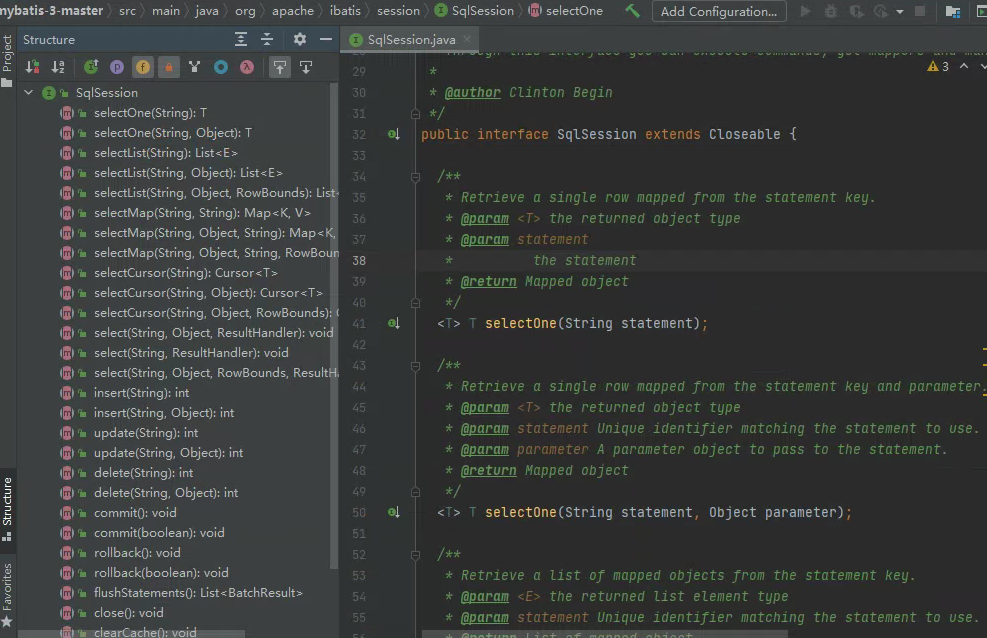Viewport: 987px width, 638px height.
Task: Enable autoscroll to source
Action: pos(280,67)
